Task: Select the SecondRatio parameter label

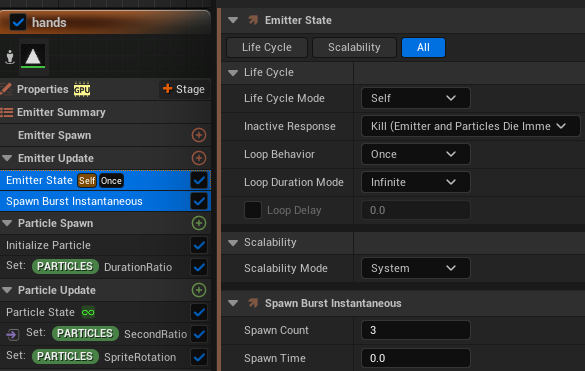Action: (156, 334)
